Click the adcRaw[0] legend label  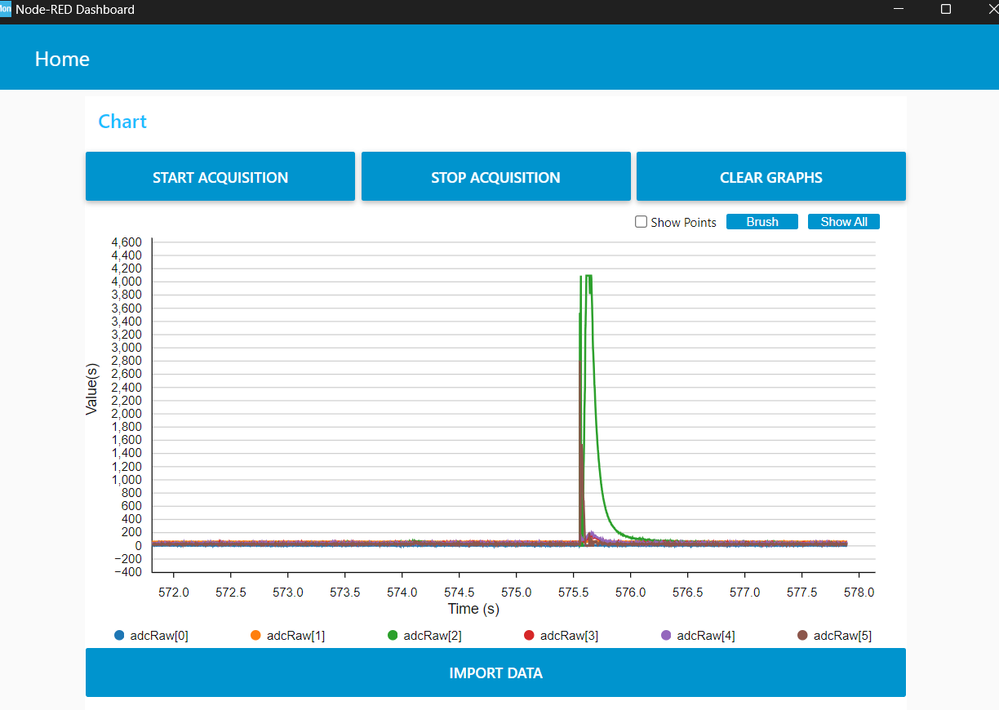tap(159, 635)
